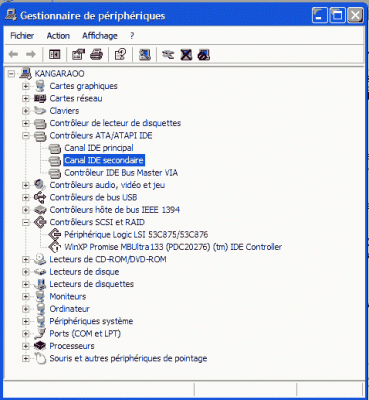Click the Ports (COM et LPT) icon

[40, 333]
